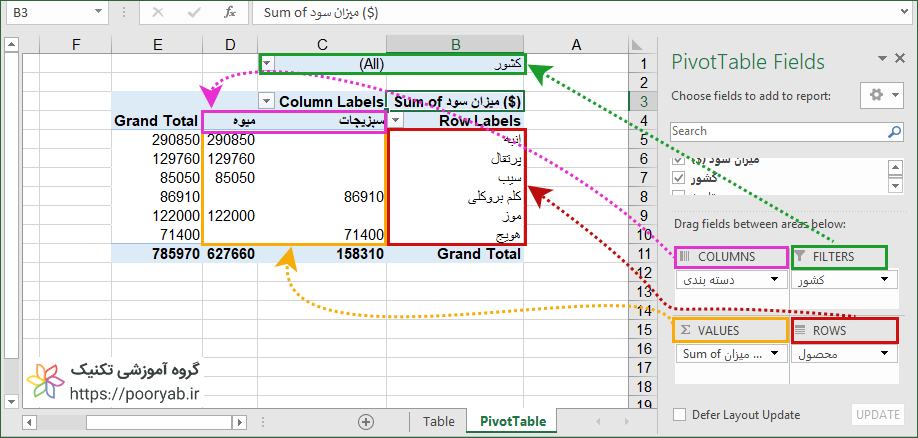
Task: Open the Name Box dropdown arrow
Action: point(97,13)
